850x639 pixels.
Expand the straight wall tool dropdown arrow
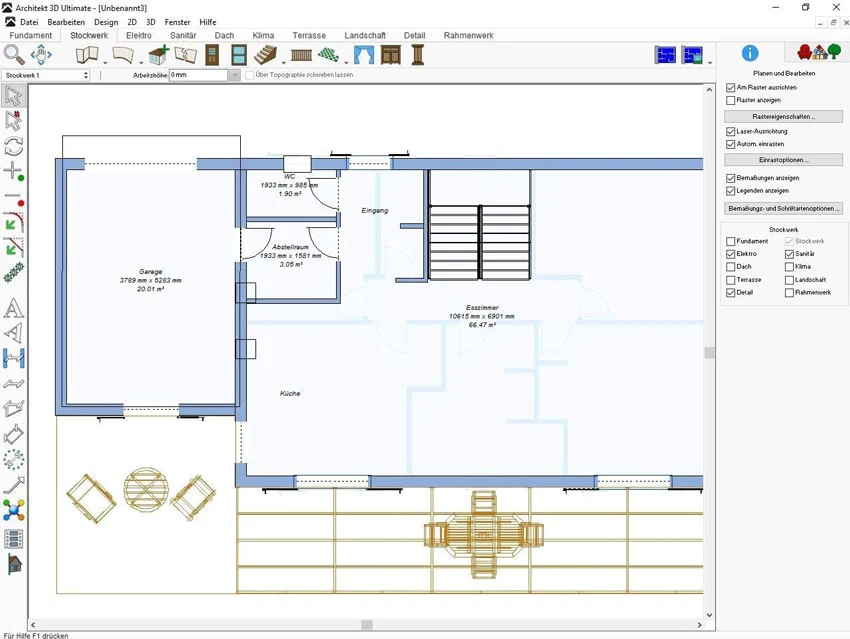click(x=105, y=62)
